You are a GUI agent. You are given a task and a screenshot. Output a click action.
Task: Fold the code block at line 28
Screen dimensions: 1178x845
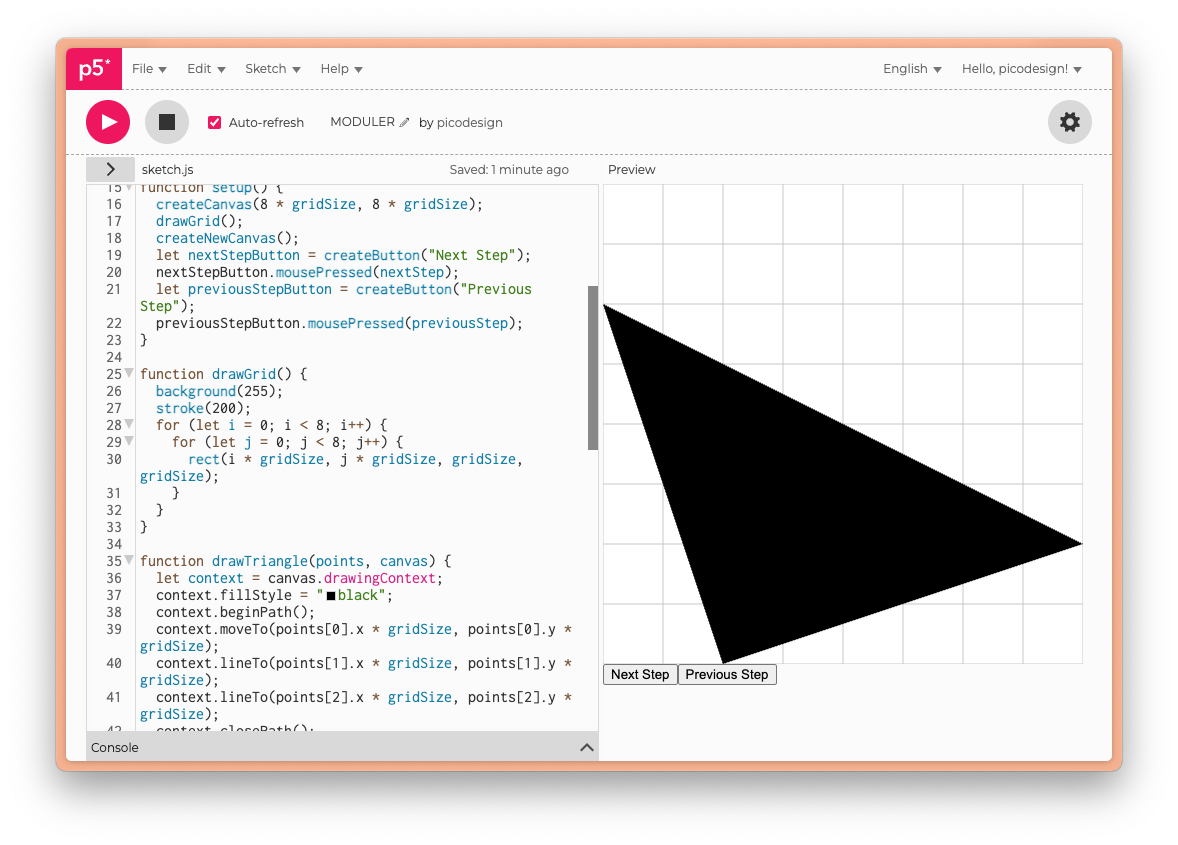(x=129, y=424)
